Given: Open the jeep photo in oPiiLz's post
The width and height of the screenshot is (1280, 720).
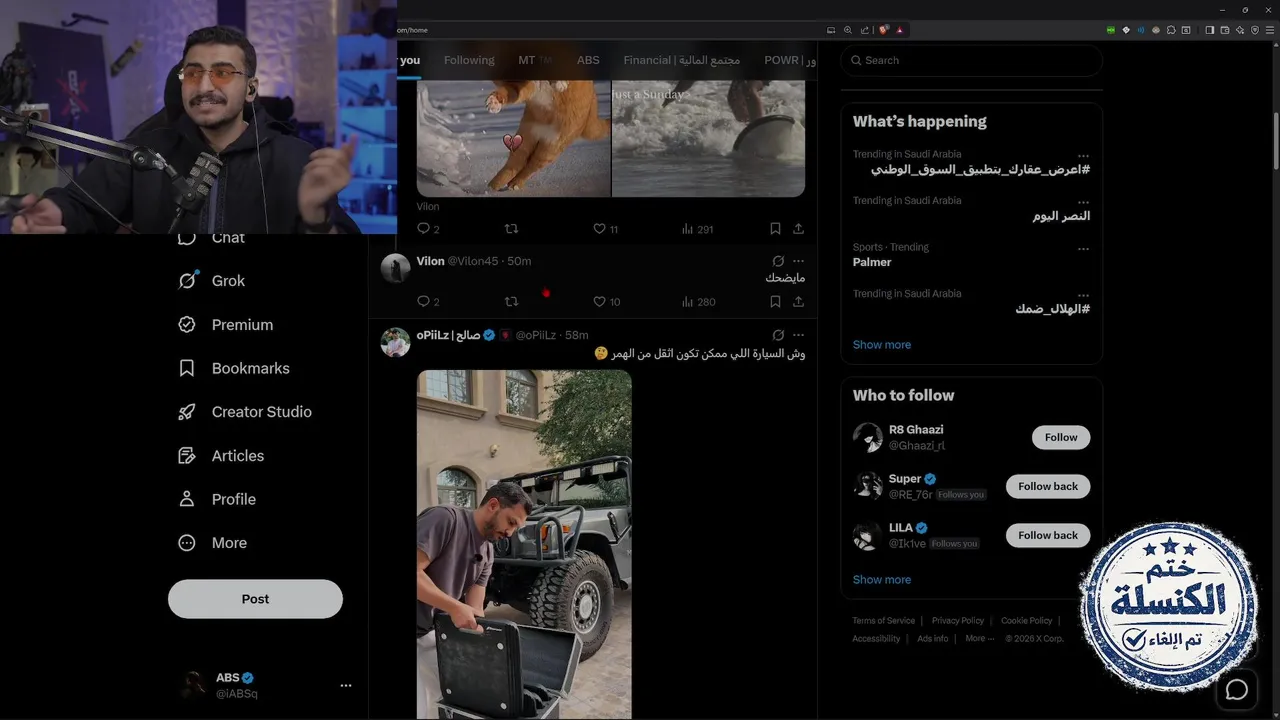Looking at the screenshot, I should point(524,544).
